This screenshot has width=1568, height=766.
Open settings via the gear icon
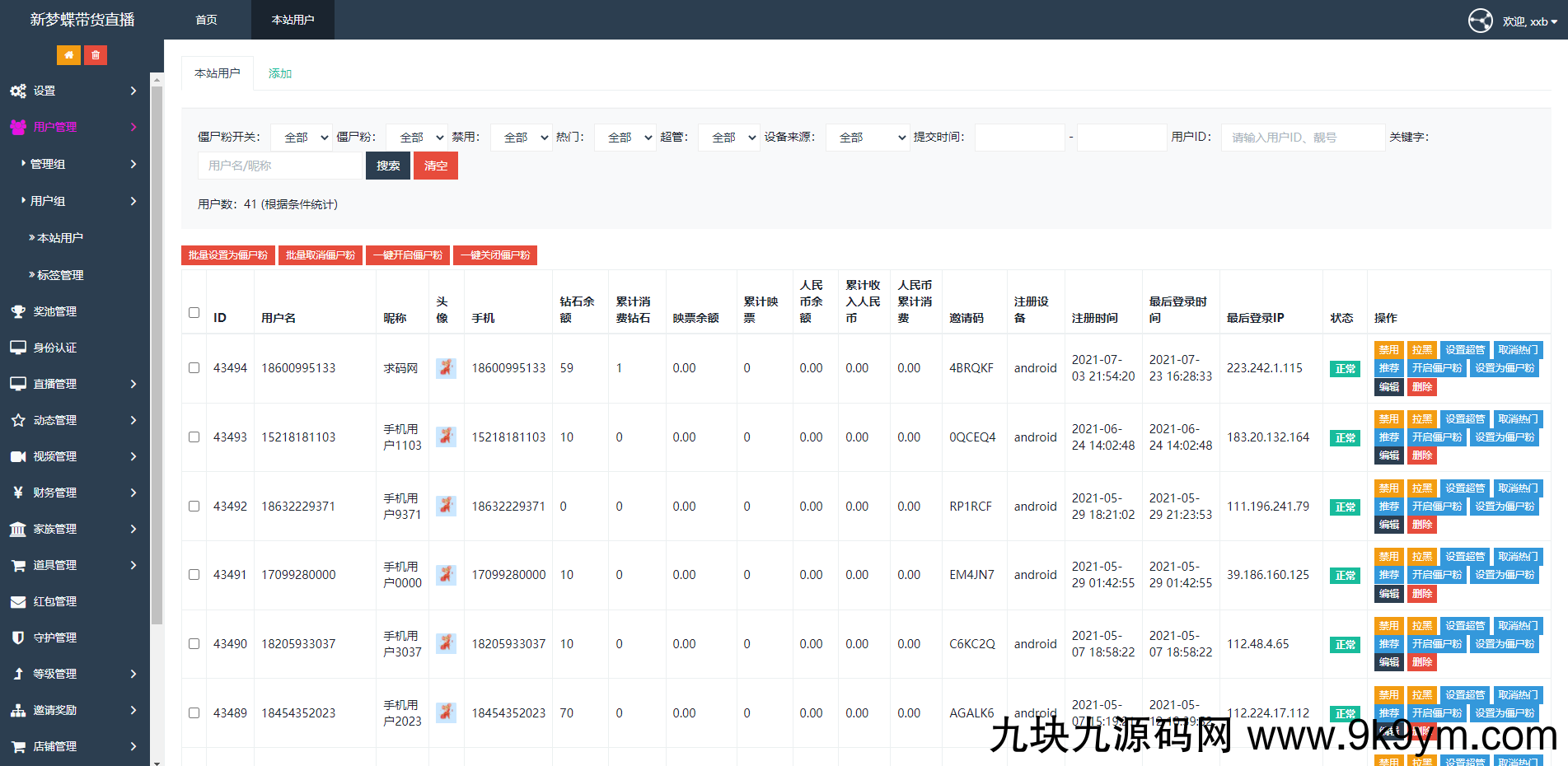point(18,91)
